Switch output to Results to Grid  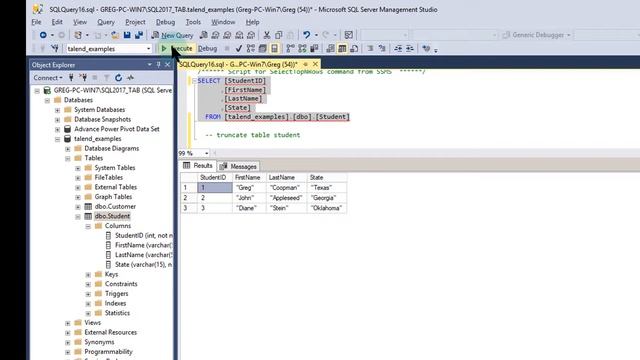[x=342, y=49]
